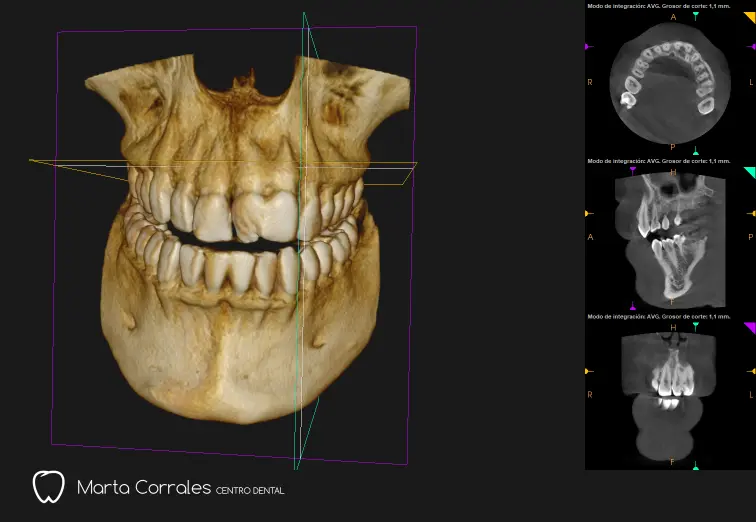The width and height of the screenshot is (756, 522).
Task: Select the teal bottom handle in the axial view
Action: point(696,152)
